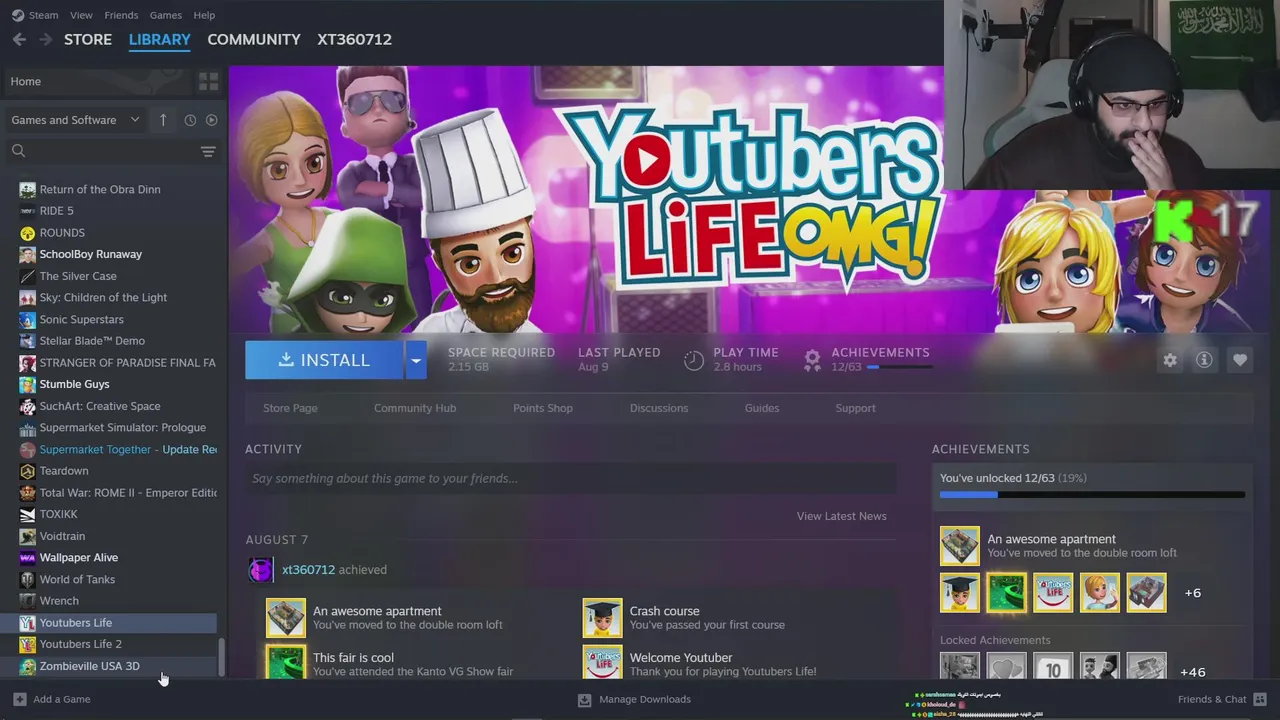Show the +6 more unlocked achievements
The image size is (1280, 720).
tap(1192, 593)
